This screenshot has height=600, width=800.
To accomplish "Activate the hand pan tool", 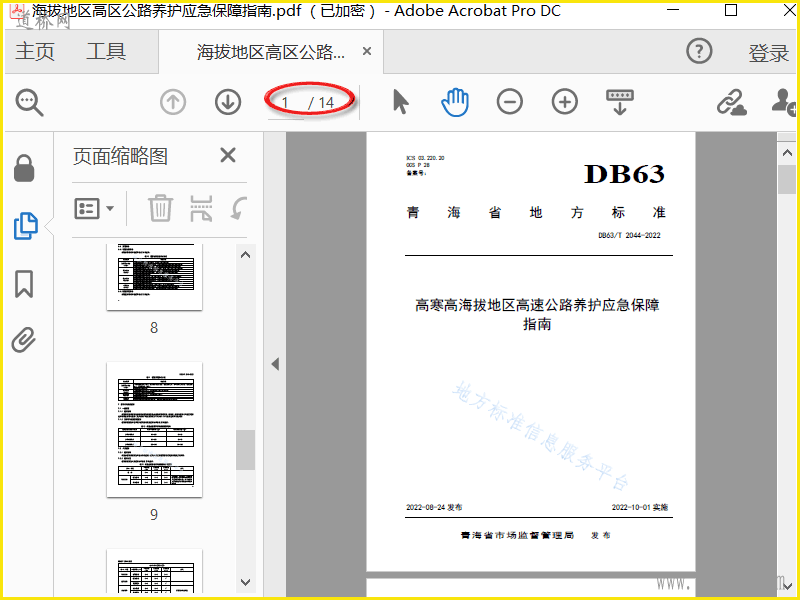I will click(455, 102).
